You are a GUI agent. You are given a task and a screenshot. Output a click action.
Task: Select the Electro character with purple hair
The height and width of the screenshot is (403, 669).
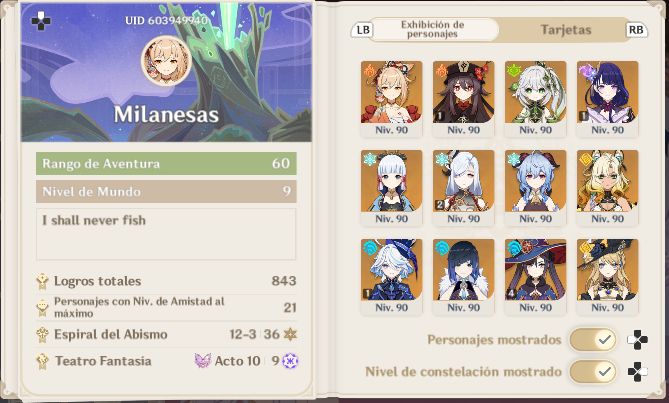(608, 99)
